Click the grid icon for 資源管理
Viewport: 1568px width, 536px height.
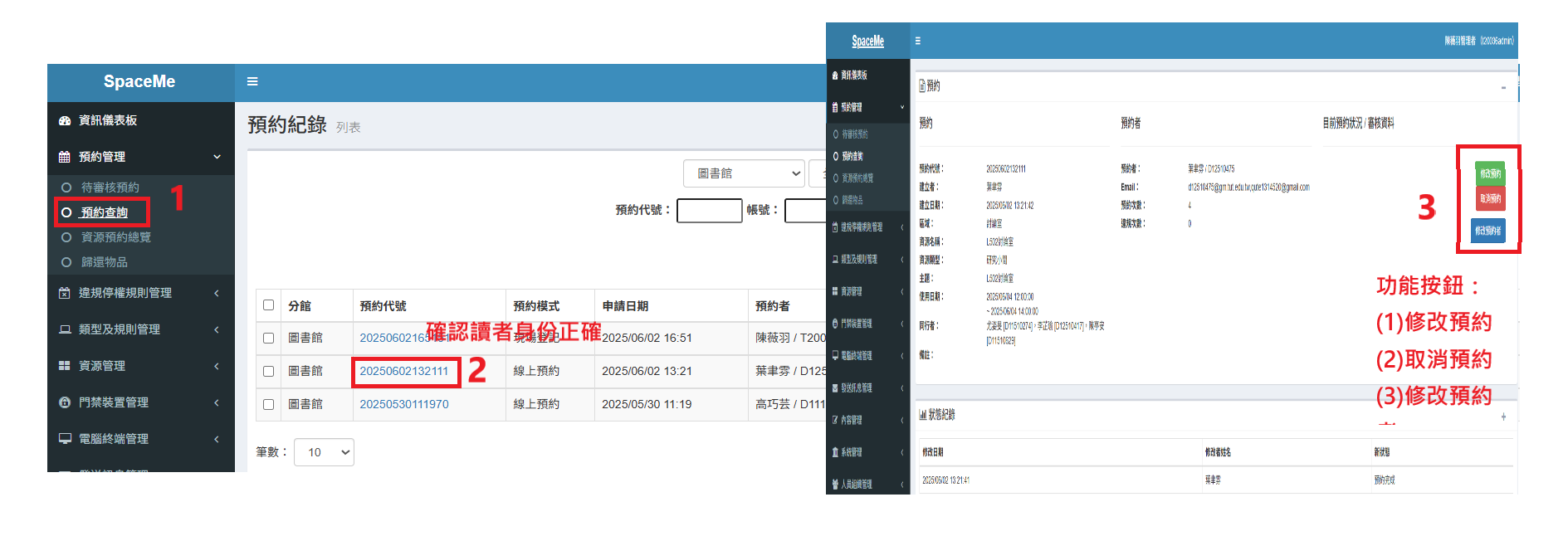[65, 366]
